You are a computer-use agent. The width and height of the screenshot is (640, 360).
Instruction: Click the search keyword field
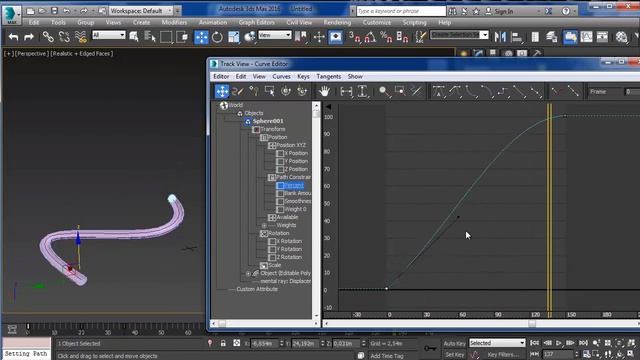(401, 11)
